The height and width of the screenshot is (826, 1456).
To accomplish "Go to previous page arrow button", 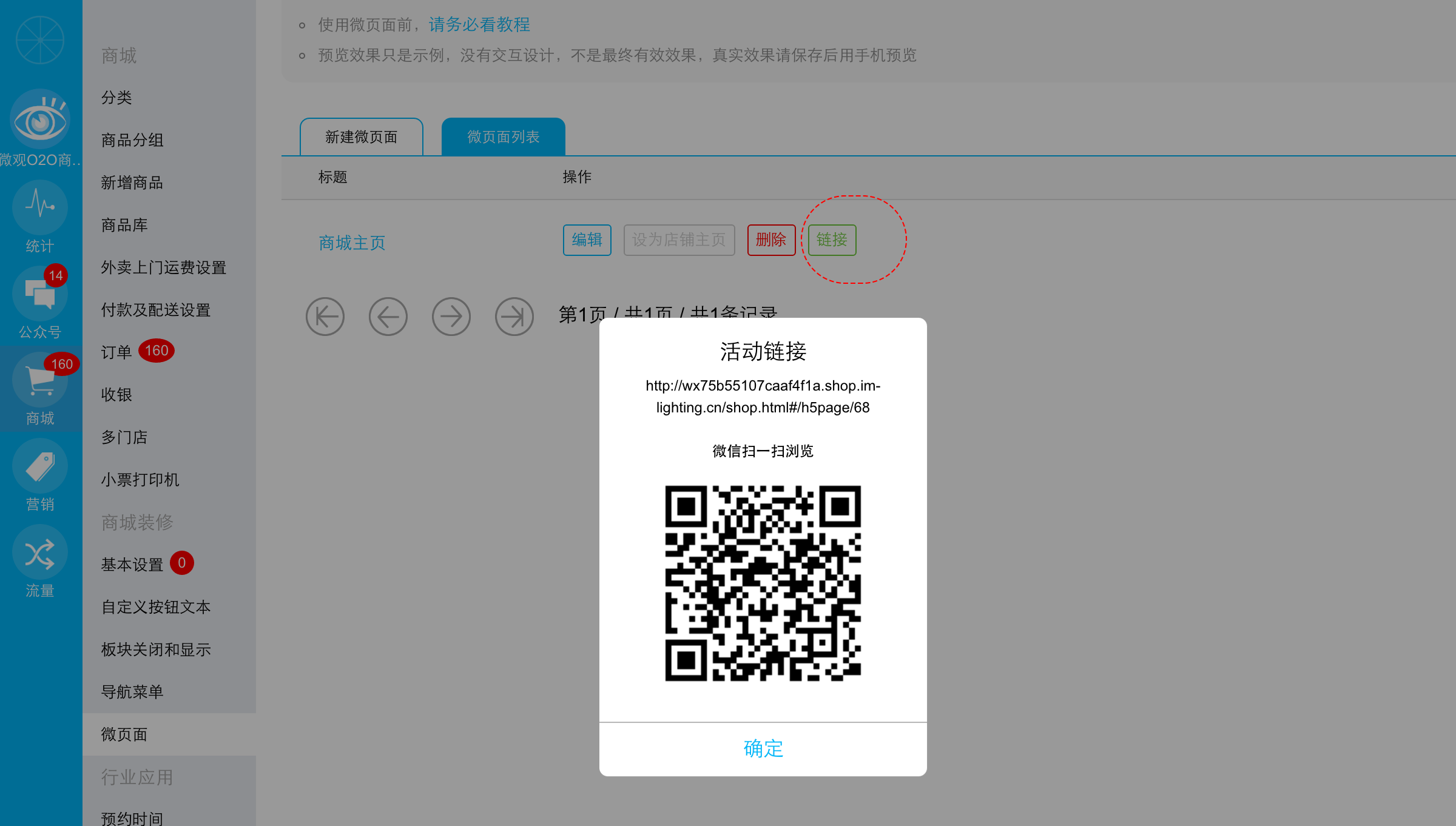I will (x=388, y=316).
